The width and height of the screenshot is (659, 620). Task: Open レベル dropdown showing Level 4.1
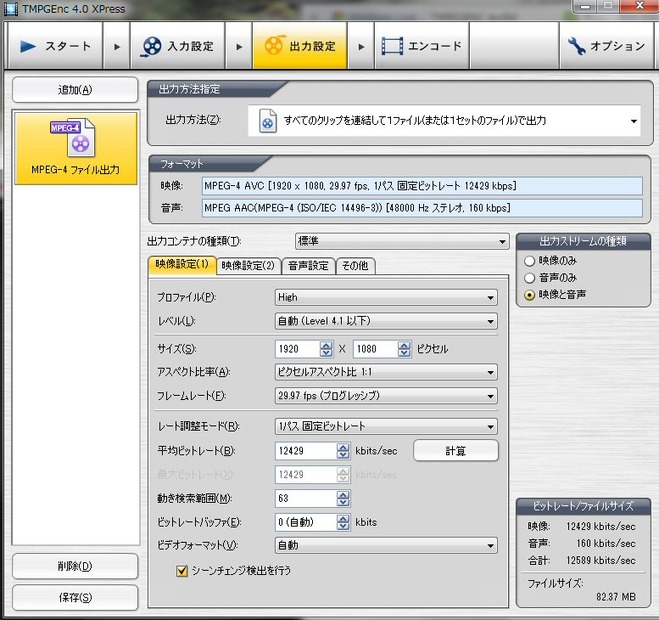(x=386, y=321)
